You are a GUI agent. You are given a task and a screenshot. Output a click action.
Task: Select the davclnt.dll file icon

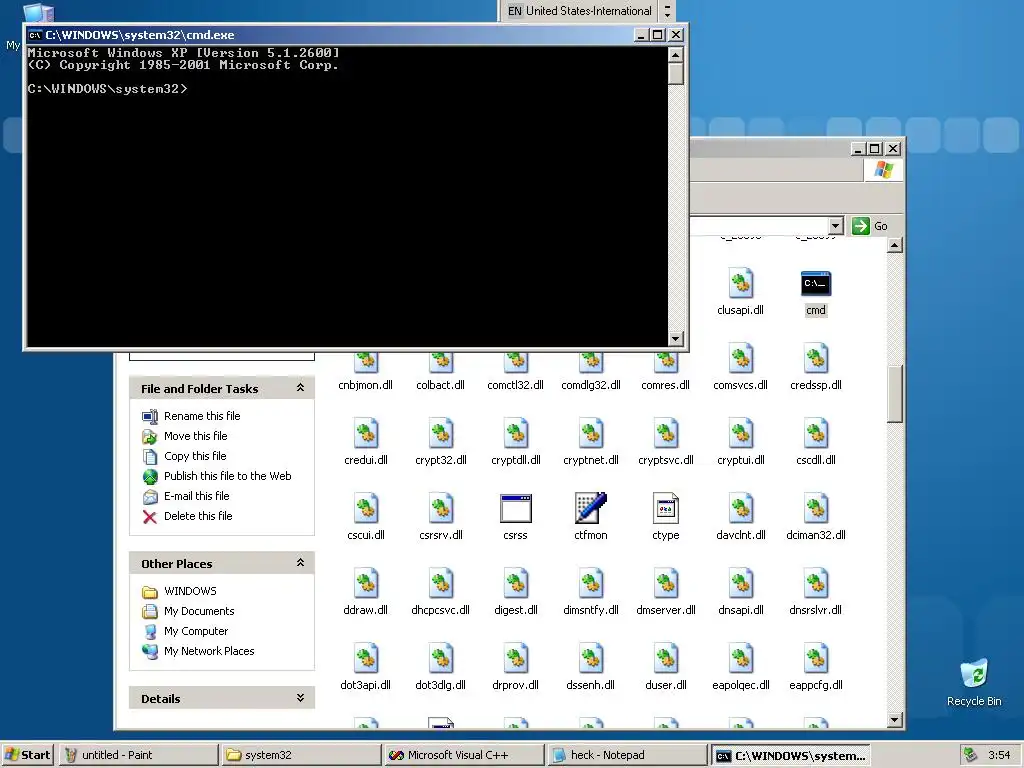tap(741, 509)
